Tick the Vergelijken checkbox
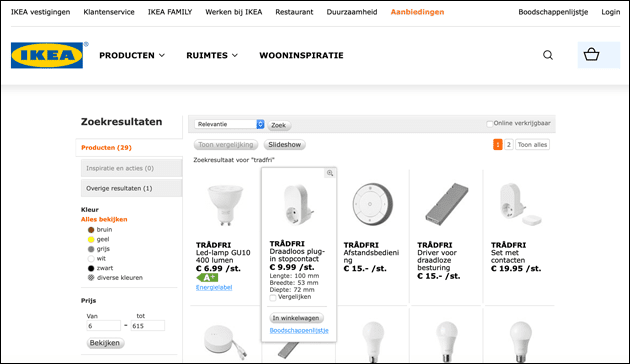The width and height of the screenshot is (630, 364). coord(273,298)
